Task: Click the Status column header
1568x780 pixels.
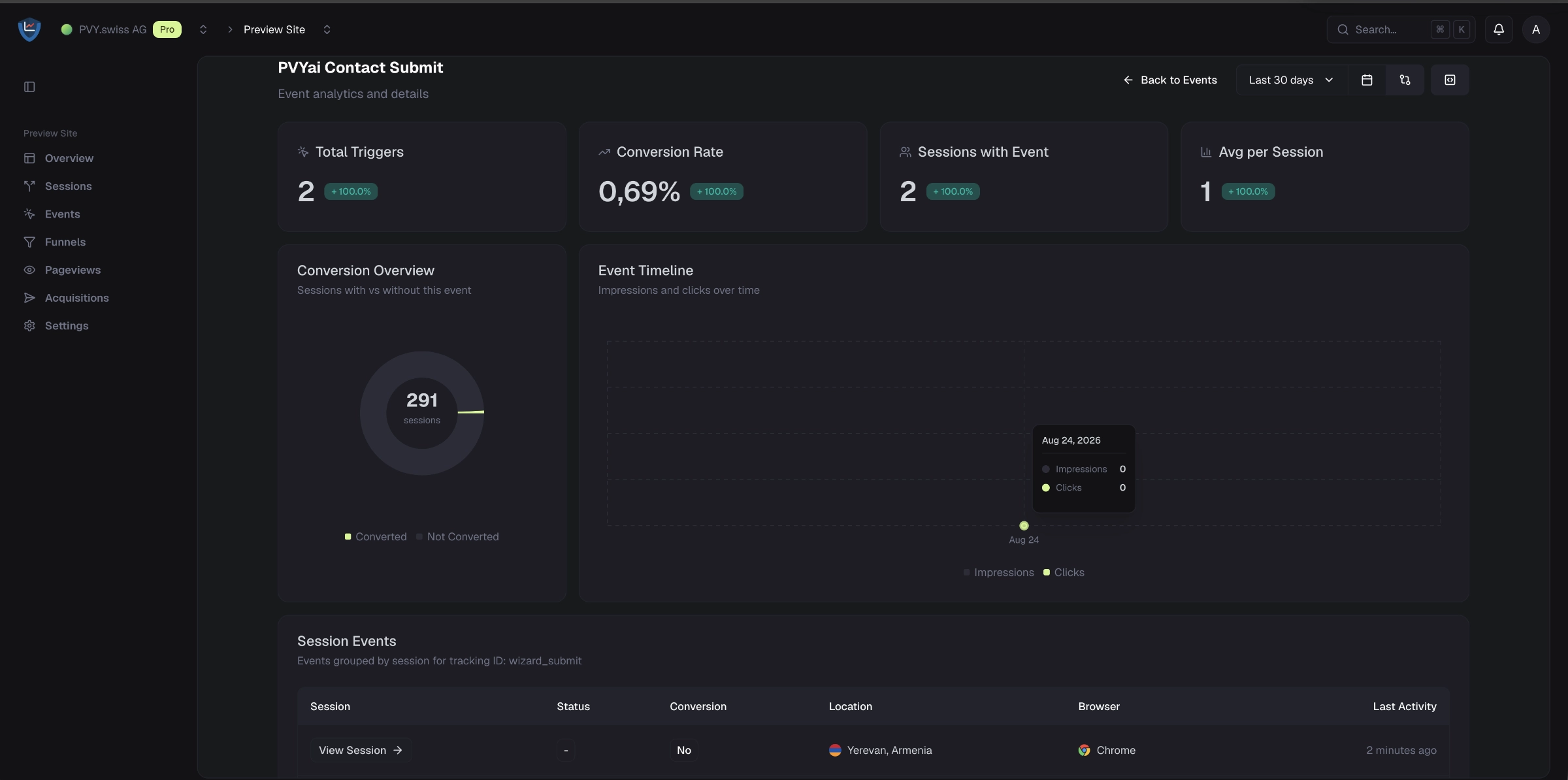Action: coord(573,706)
